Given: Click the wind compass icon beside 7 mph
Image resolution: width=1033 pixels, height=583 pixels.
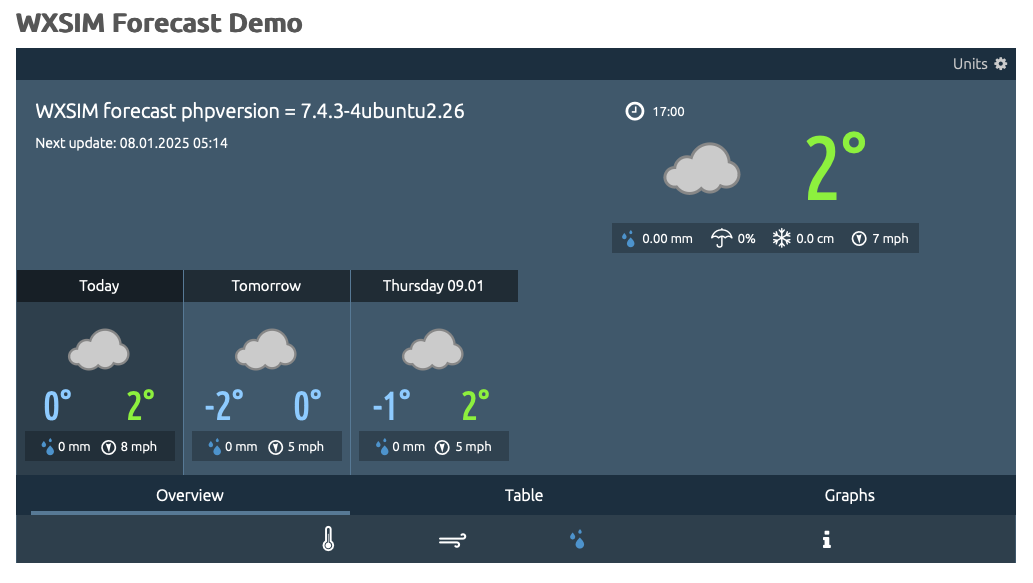Looking at the screenshot, I should [859, 238].
